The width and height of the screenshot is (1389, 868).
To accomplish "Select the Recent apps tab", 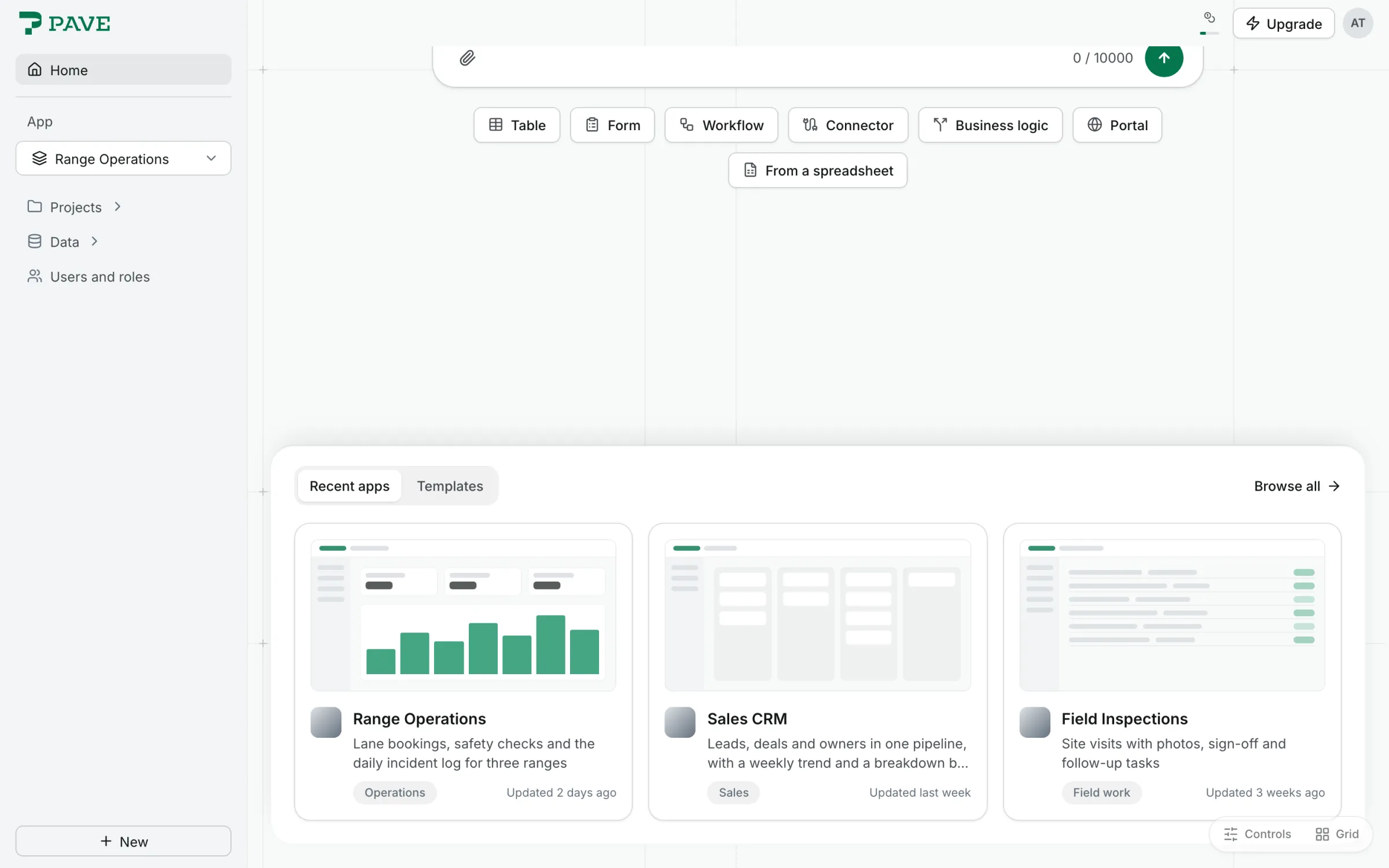I will point(350,486).
